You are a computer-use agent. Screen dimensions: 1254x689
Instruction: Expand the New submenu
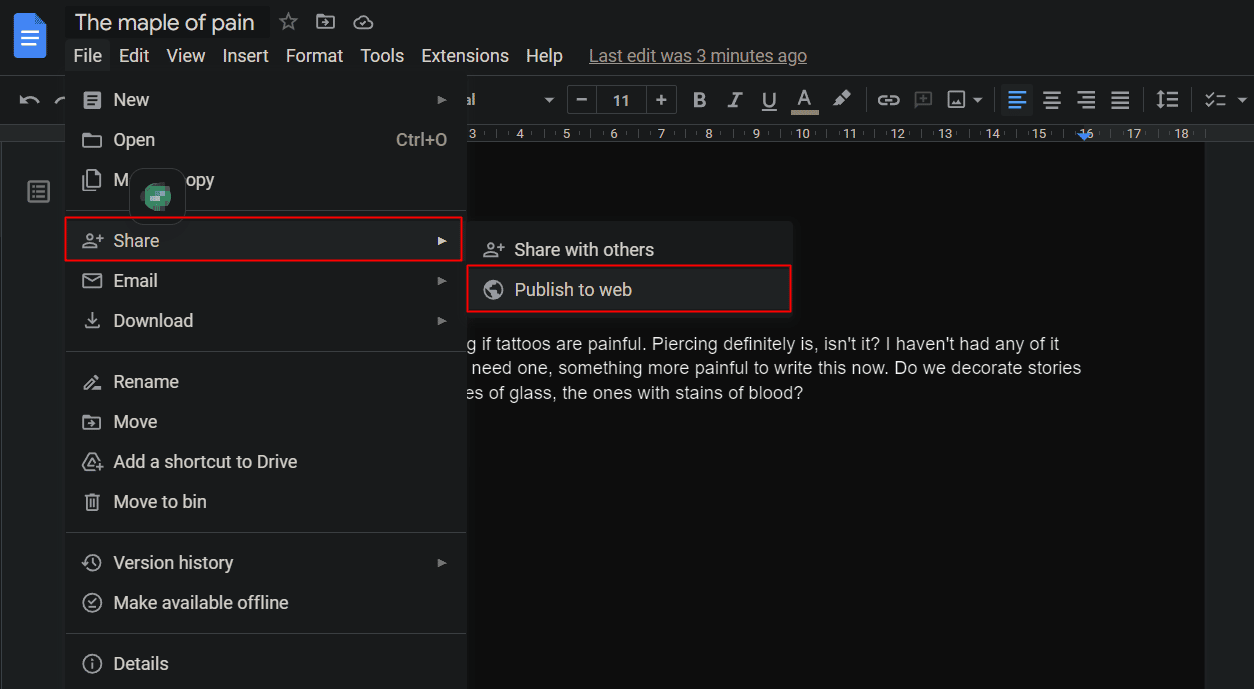(x=266, y=100)
